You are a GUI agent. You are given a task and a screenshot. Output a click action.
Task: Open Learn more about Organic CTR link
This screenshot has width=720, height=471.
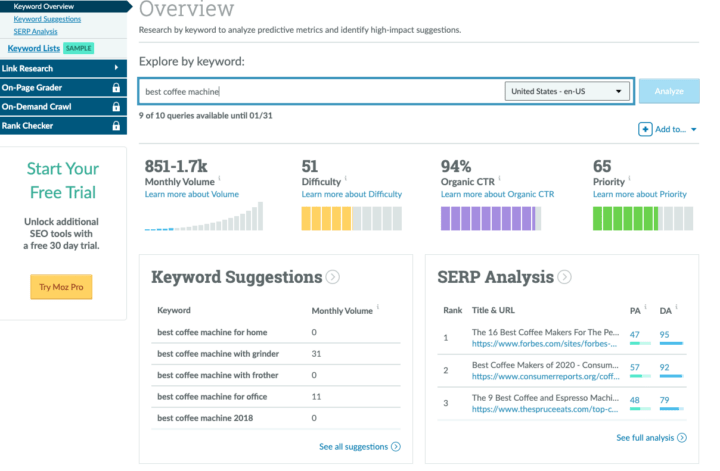[497, 194]
